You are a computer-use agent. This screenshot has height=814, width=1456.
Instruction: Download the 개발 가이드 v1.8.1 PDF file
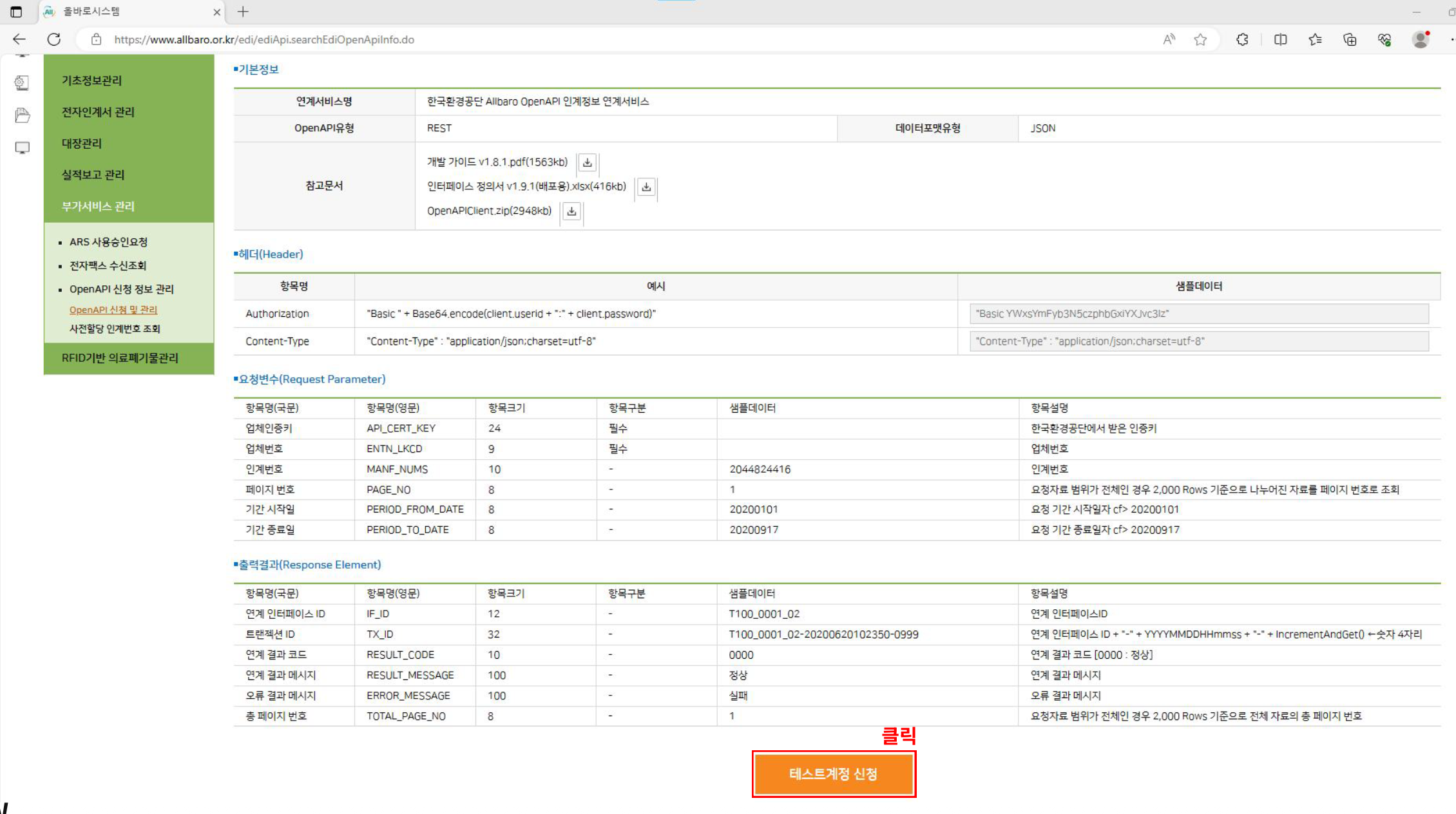[x=587, y=162]
